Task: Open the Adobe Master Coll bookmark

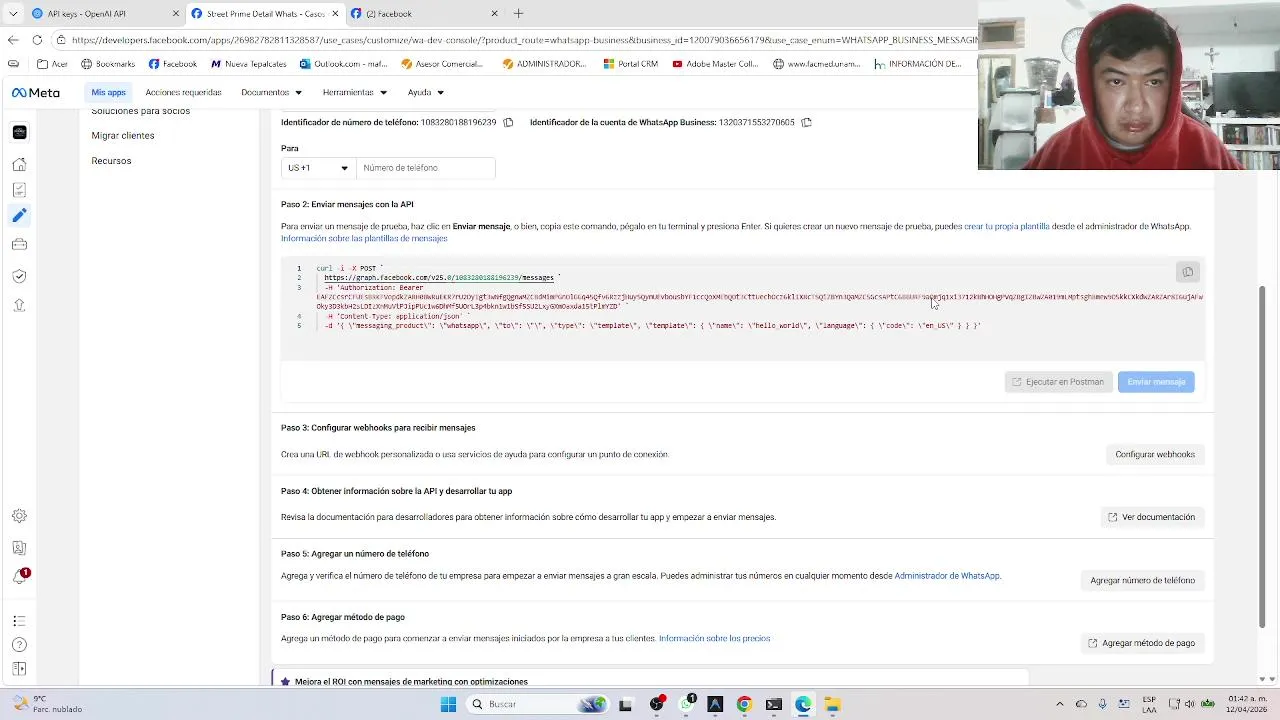Action: point(715,64)
